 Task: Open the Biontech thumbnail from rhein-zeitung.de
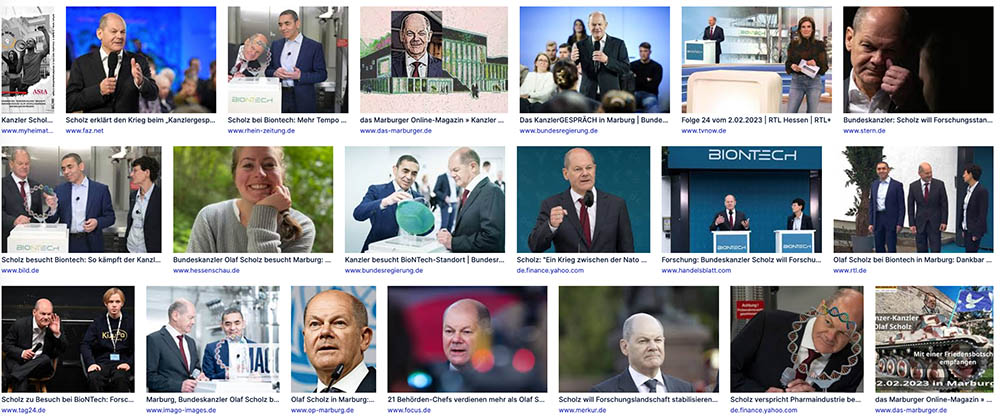click(x=288, y=59)
